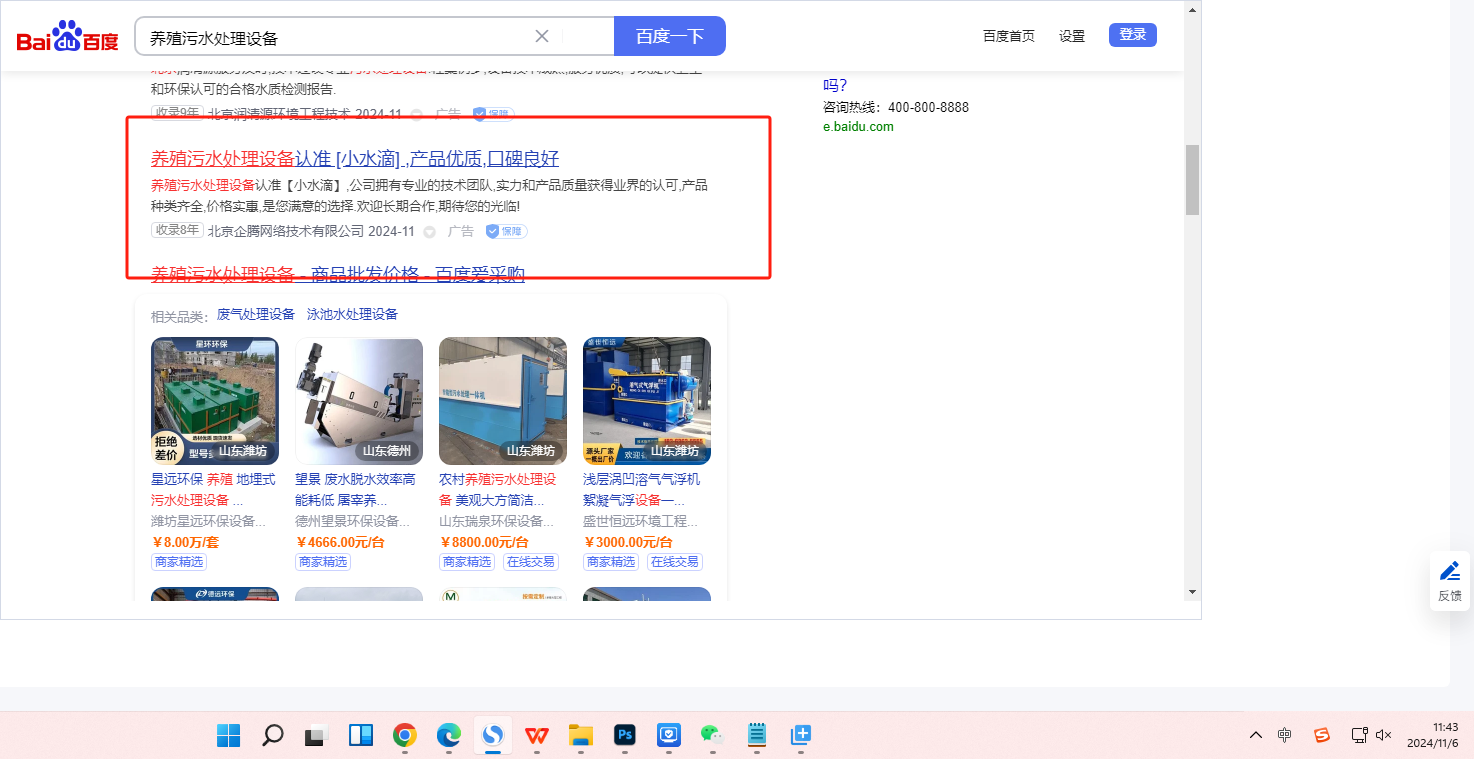Toggle the Chinese input mode indicator
This screenshot has width=1474, height=759.
point(1285,735)
